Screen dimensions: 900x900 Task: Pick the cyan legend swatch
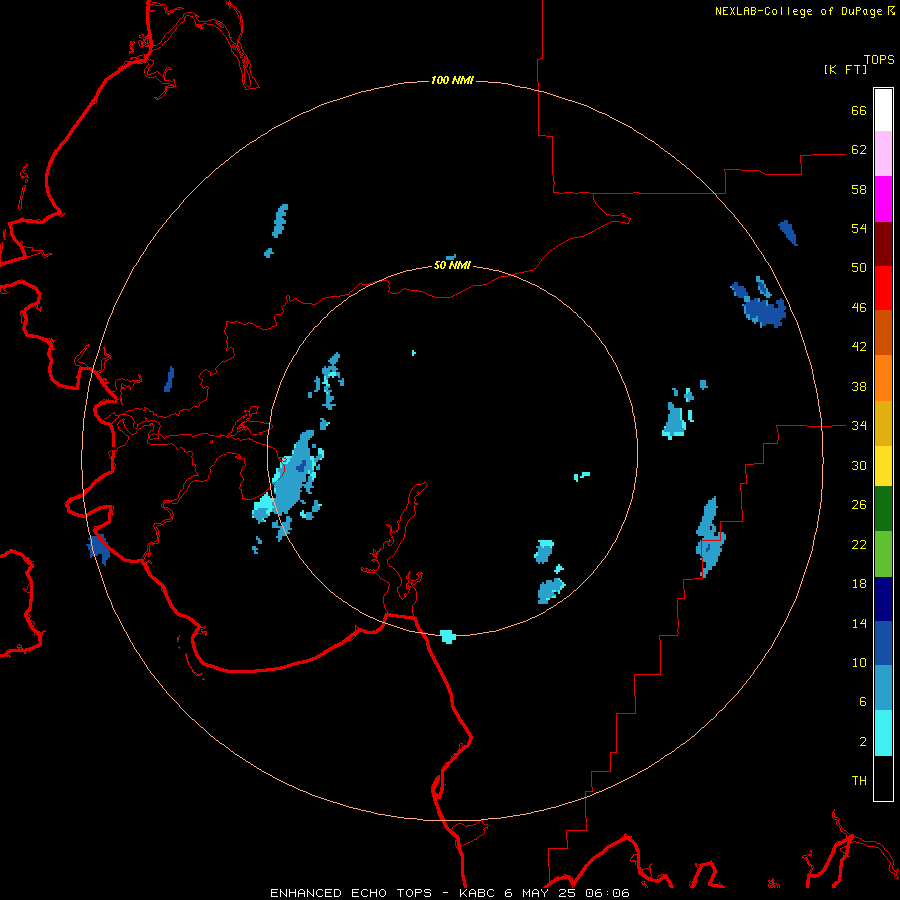883,733
